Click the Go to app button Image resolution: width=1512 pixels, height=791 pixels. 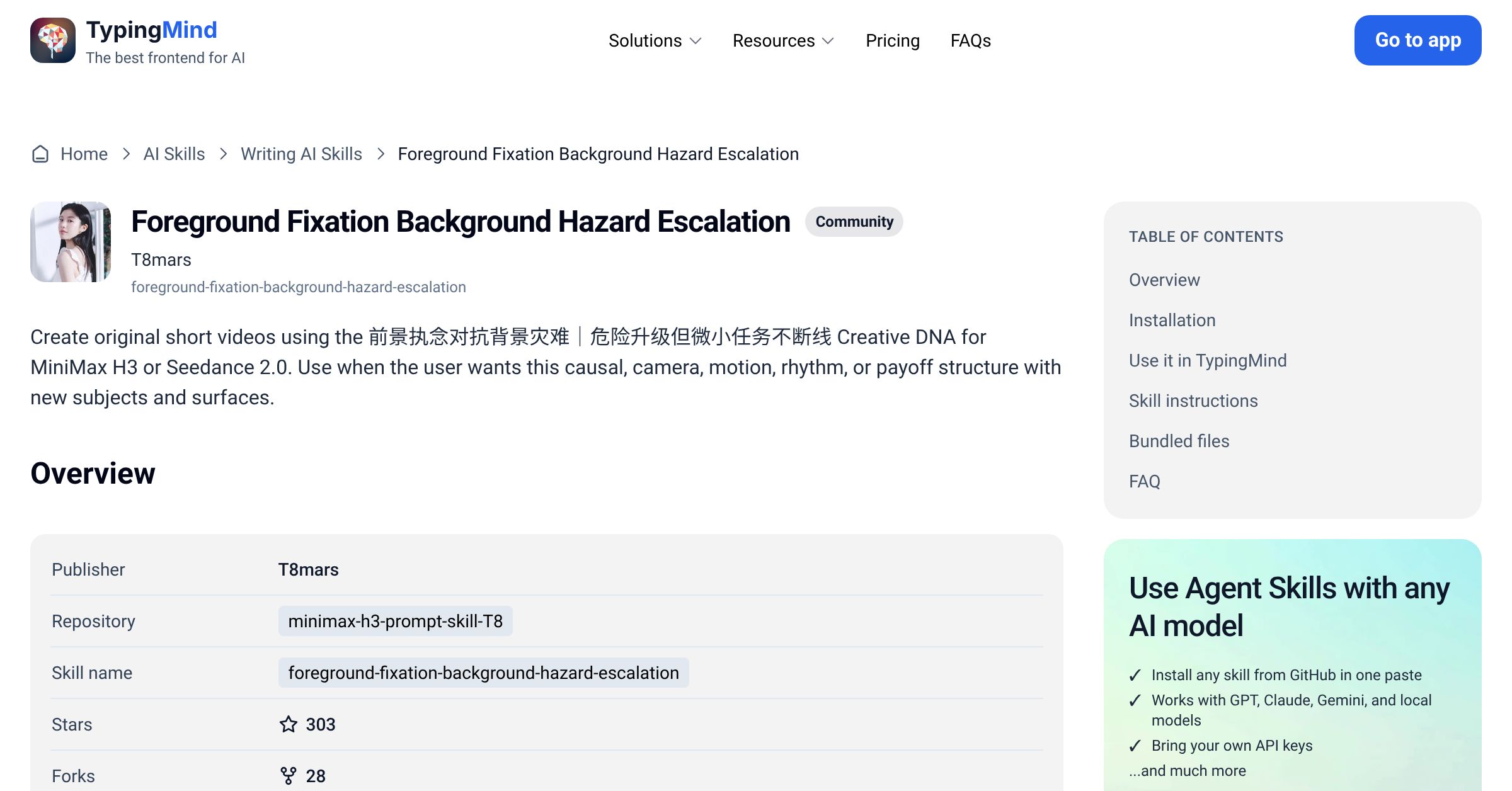coord(1418,40)
